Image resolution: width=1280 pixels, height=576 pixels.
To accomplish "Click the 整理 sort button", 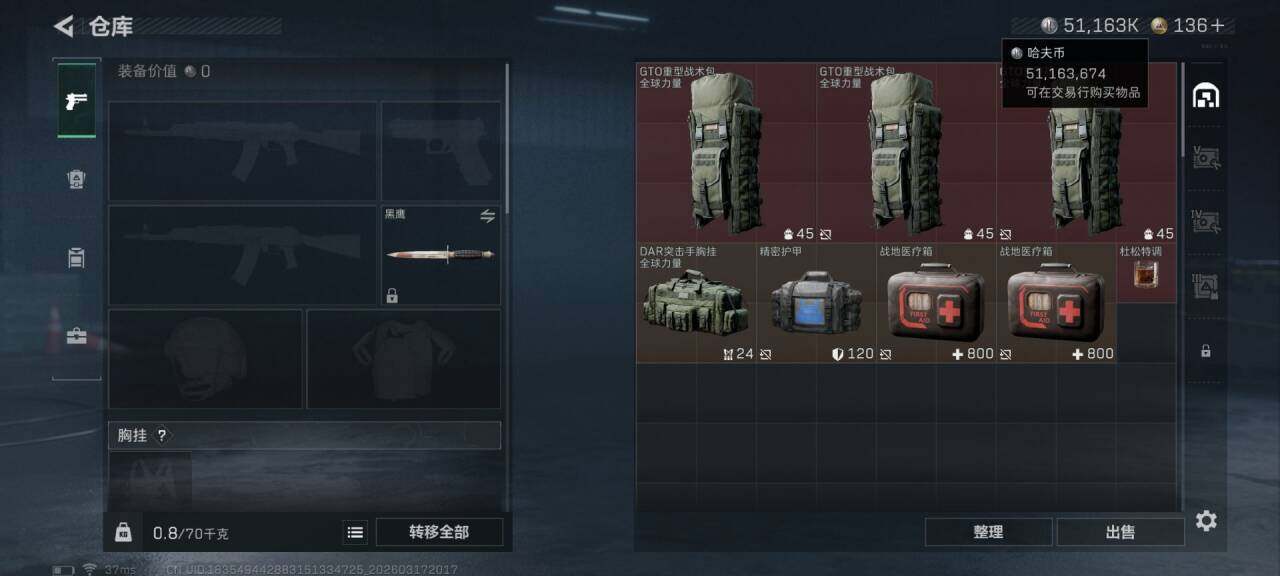I will [x=988, y=532].
